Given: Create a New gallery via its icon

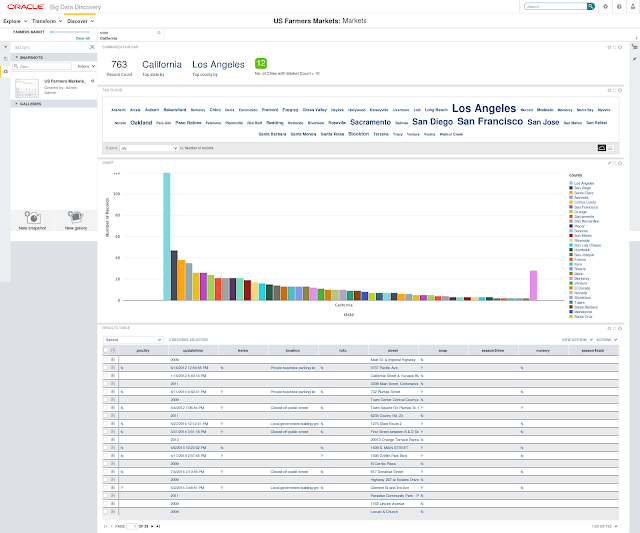Looking at the screenshot, I should pos(76,217).
